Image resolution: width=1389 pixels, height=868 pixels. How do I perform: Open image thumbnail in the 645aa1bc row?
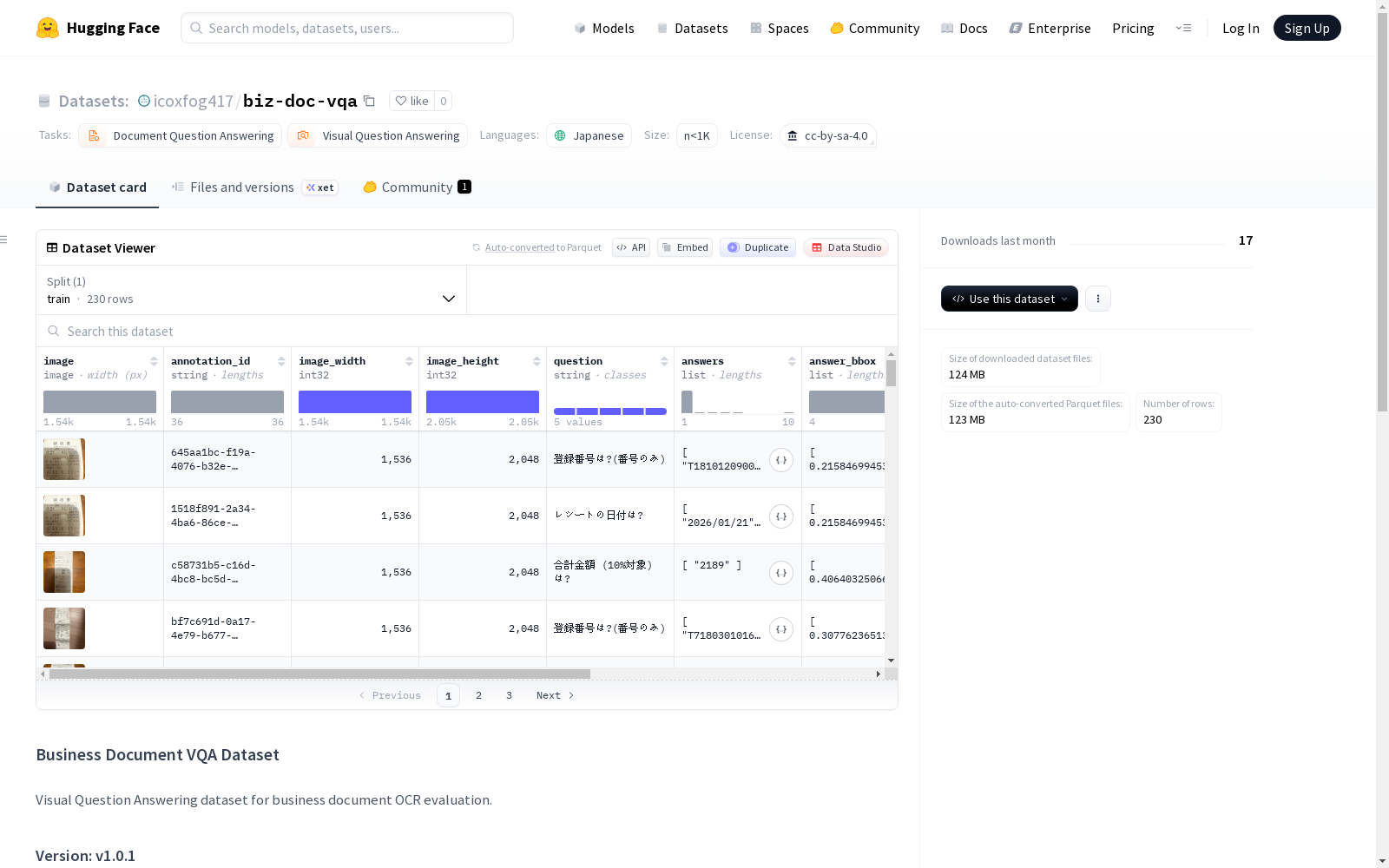click(64, 459)
